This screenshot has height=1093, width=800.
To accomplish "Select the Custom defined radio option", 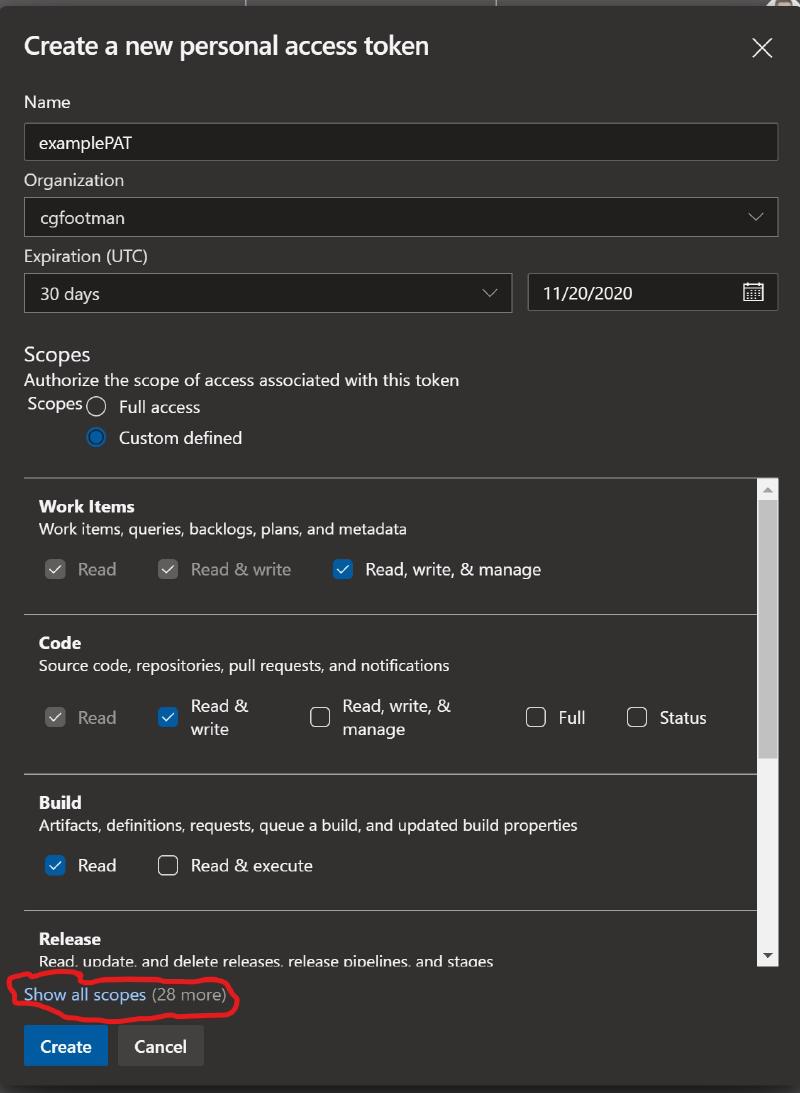I will pos(96,438).
